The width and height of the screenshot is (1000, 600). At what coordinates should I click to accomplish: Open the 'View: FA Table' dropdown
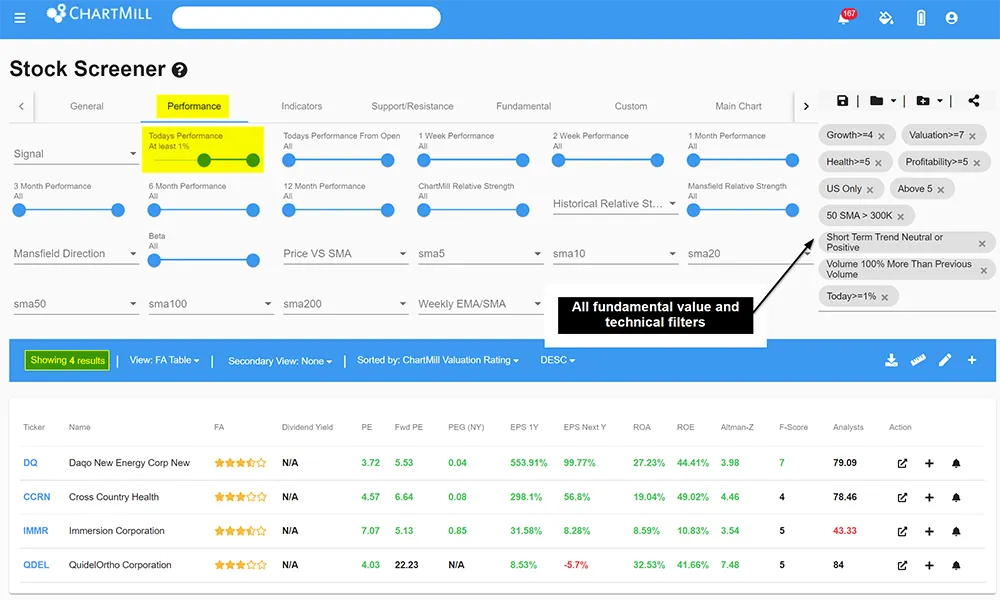click(x=164, y=360)
